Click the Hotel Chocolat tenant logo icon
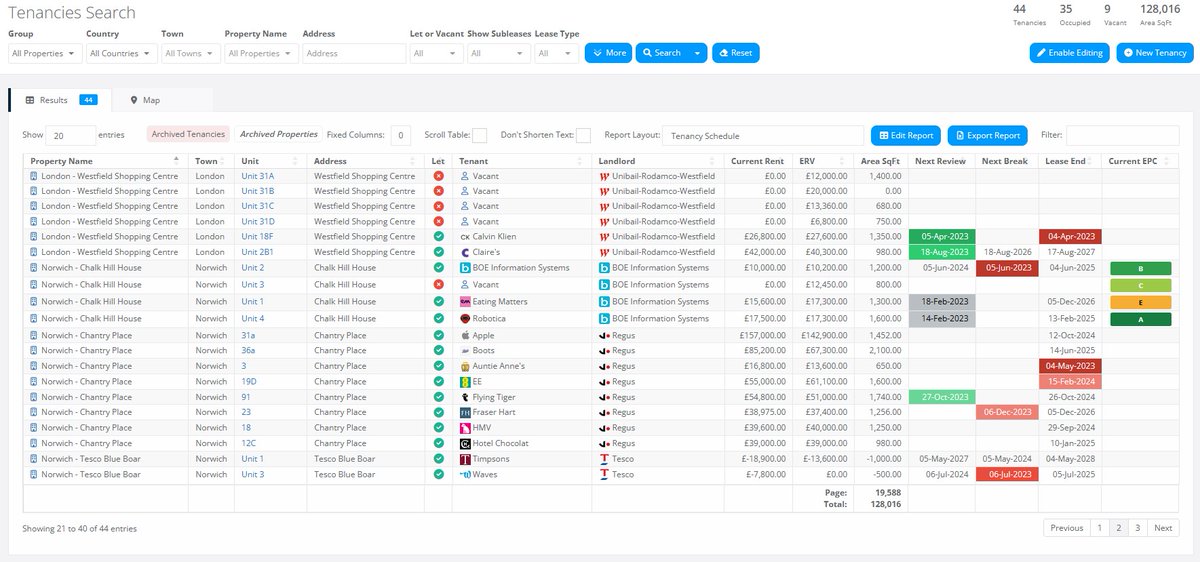The height and width of the screenshot is (562, 1200). click(x=464, y=443)
